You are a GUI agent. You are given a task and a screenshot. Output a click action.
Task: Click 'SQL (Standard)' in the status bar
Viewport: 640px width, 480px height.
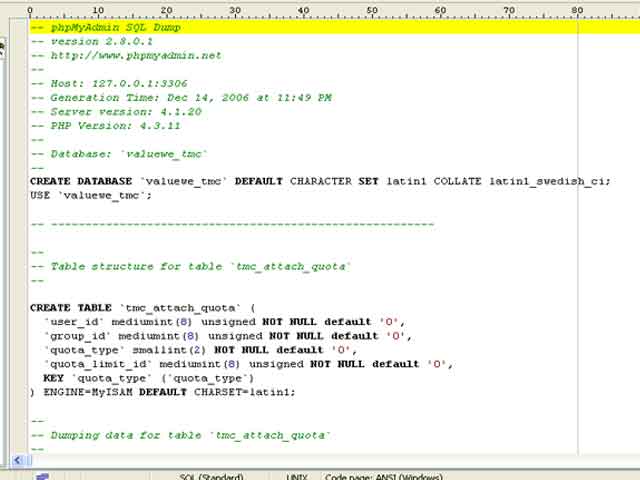(x=211, y=476)
